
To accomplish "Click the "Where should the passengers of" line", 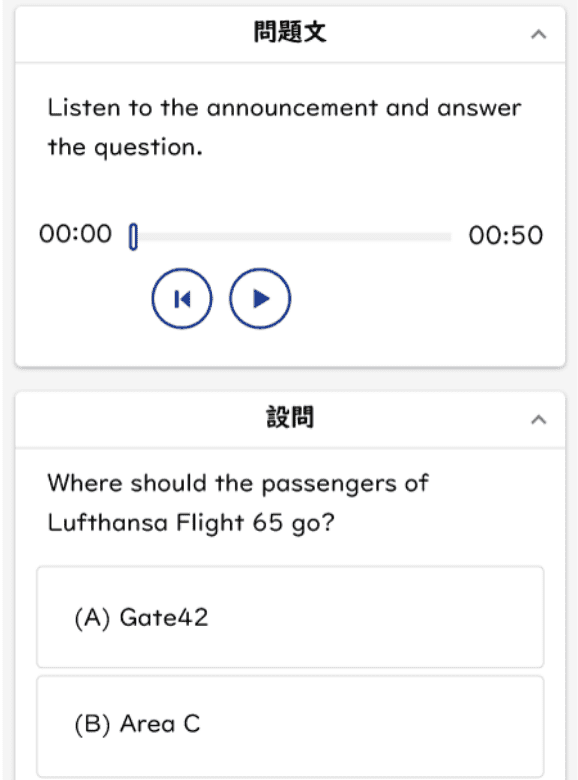I will (x=238, y=484).
